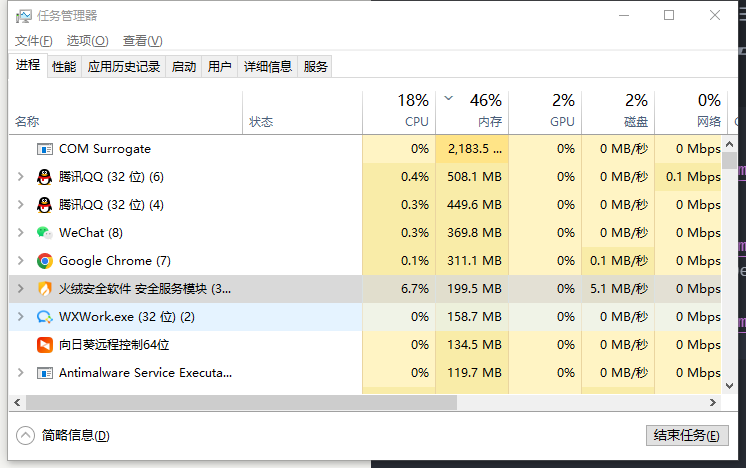The height and width of the screenshot is (468, 746).
Task: Click the 311.1 MB memory value
Action: tap(474, 261)
